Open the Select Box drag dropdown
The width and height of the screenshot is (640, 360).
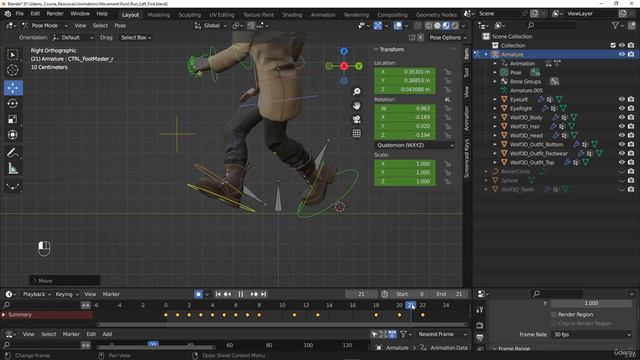point(136,38)
